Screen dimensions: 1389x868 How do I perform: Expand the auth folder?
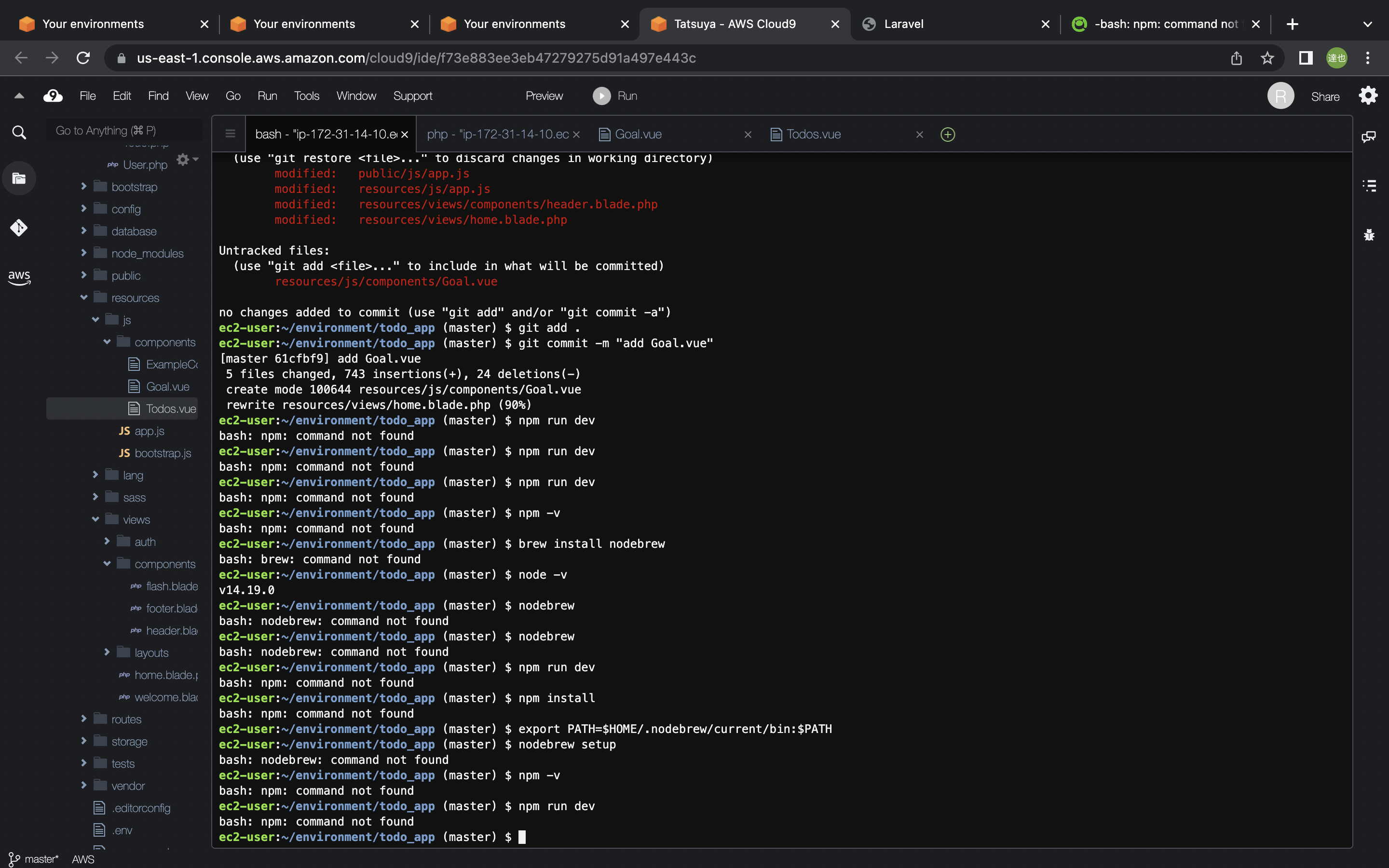pyautogui.click(x=107, y=542)
